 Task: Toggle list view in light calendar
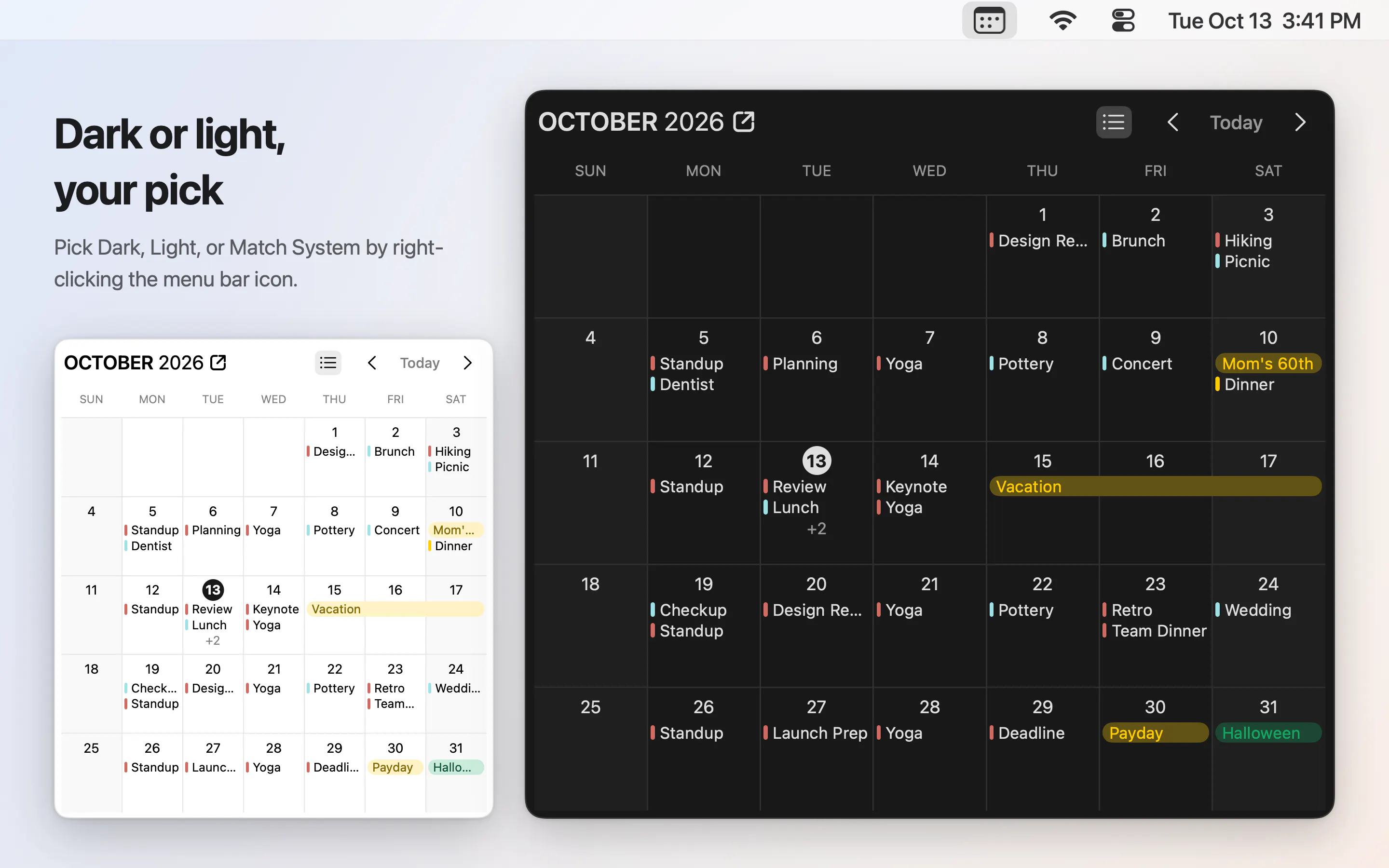coord(328,363)
